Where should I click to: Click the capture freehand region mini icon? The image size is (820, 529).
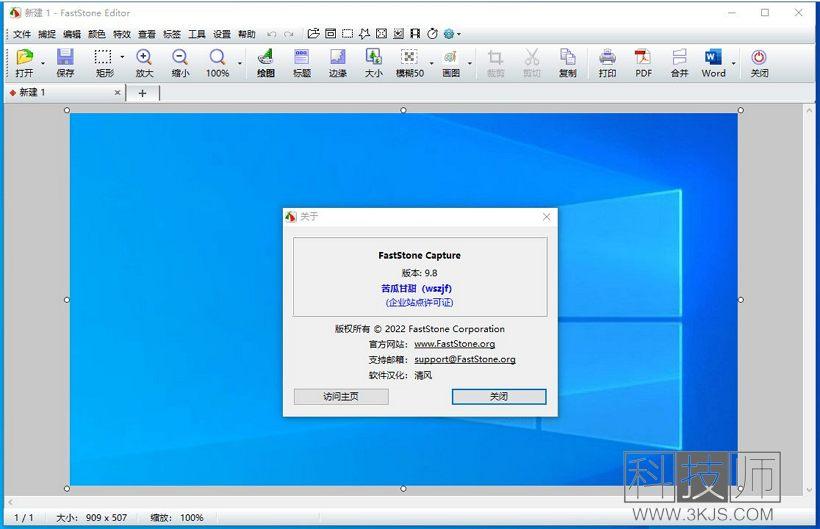tap(365, 33)
